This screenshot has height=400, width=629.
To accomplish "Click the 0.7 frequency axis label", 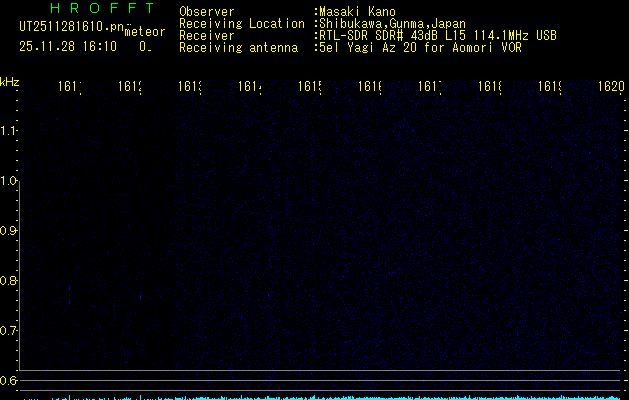I will coord(8,331).
